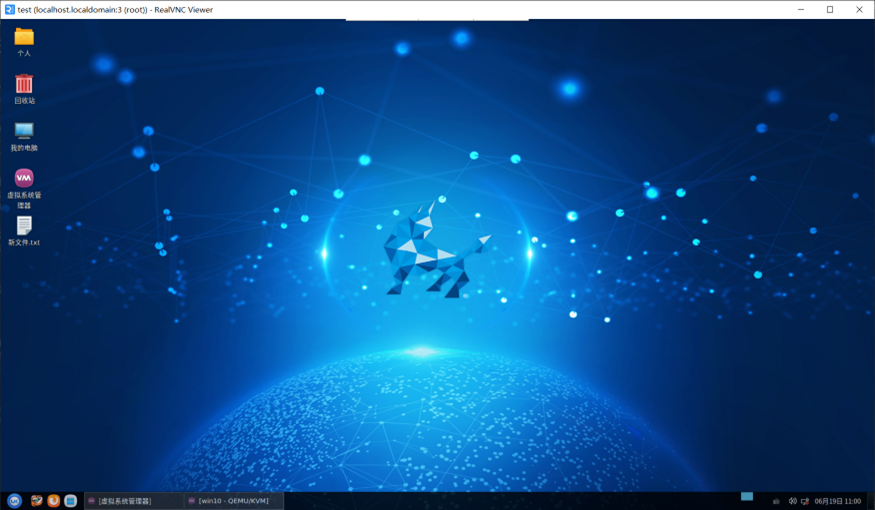Click the RealVNC Viewer title bar icon
Viewport: 875px width, 510px height.
point(9,9)
